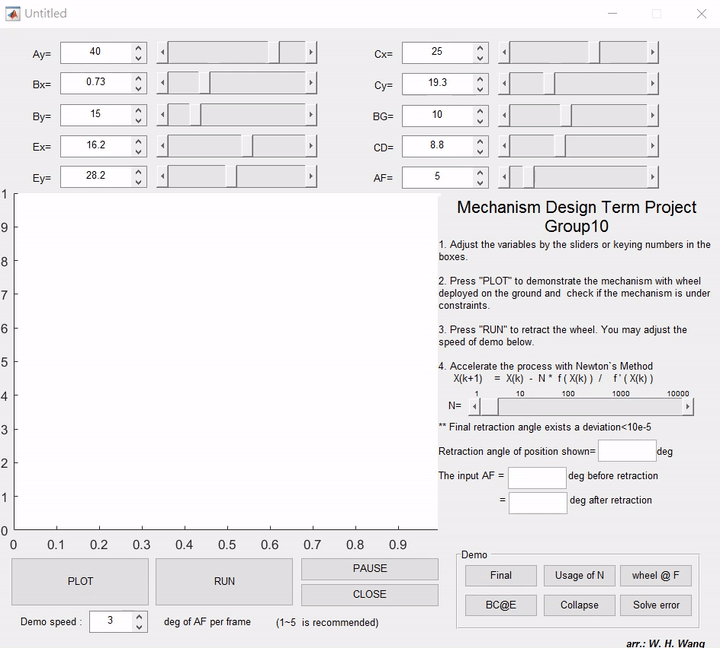Show the wheel @ F demo
The width and height of the screenshot is (720, 648).
pyautogui.click(x=656, y=575)
